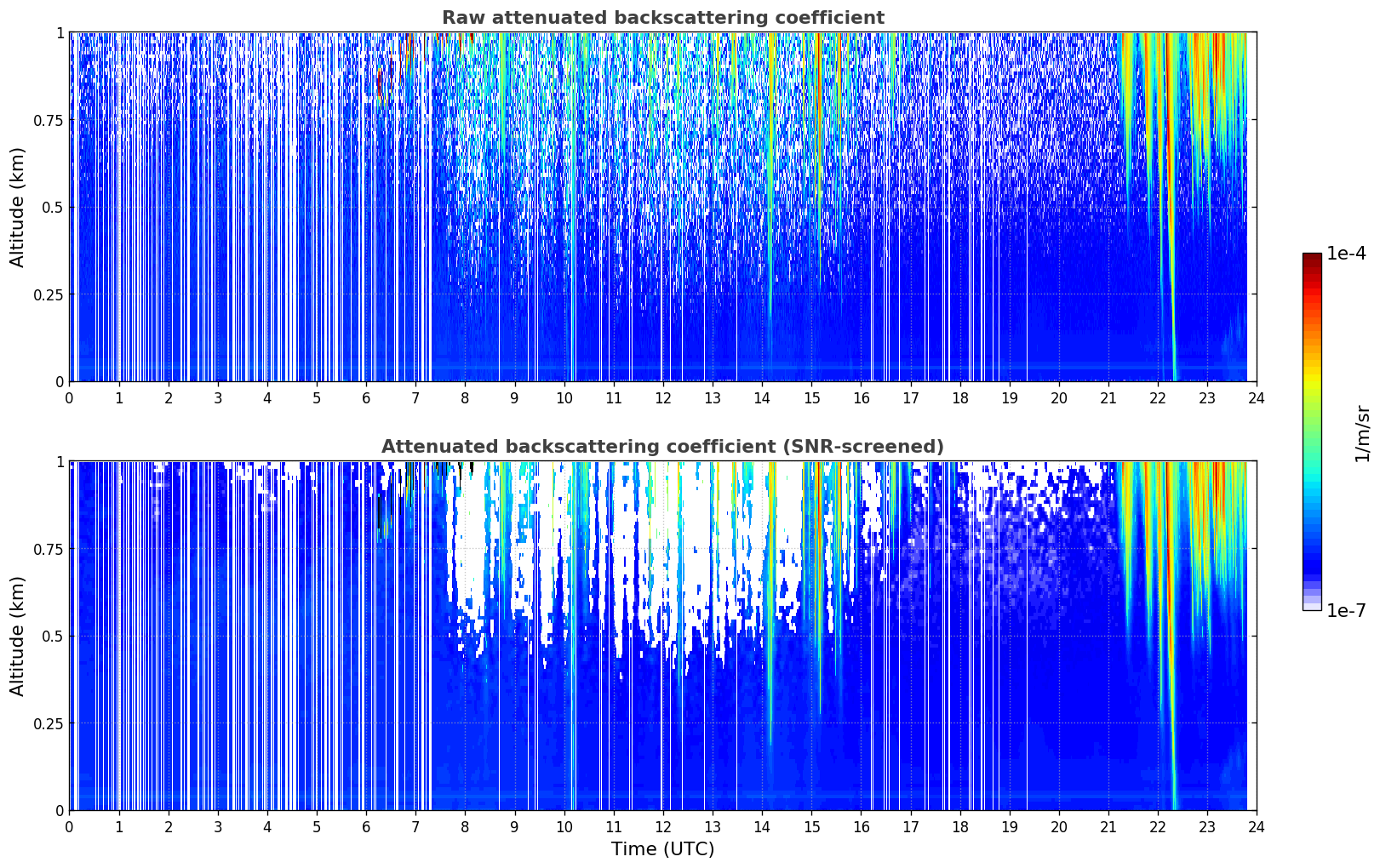This screenshot has height=868, width=1380.
Task: Click the '1e-4' colorbar maximum label
Action: [1346, 254]
